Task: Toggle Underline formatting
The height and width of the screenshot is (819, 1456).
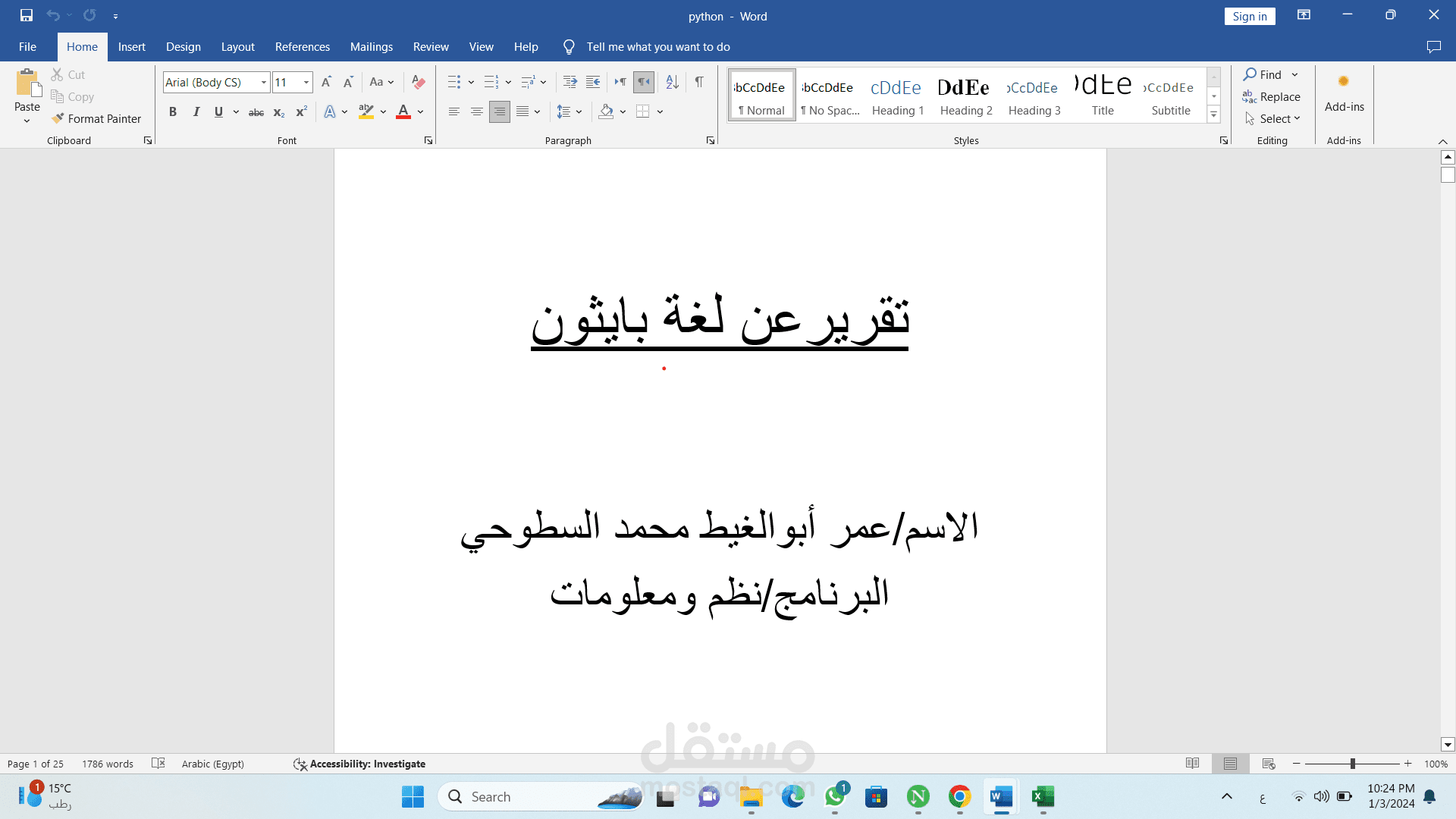Action: click(218, 112)
